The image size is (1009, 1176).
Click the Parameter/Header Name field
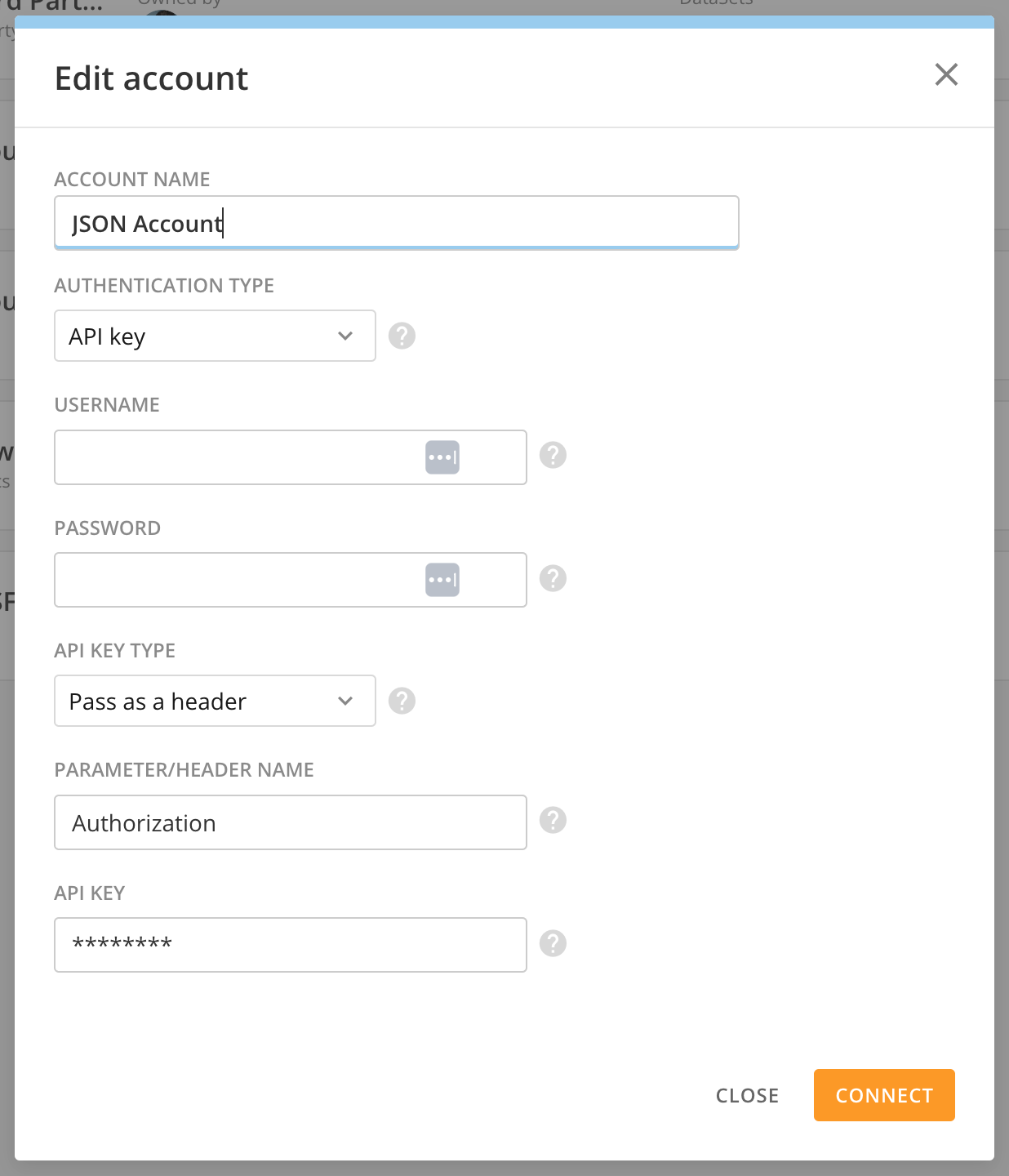(x=291, y=822)
